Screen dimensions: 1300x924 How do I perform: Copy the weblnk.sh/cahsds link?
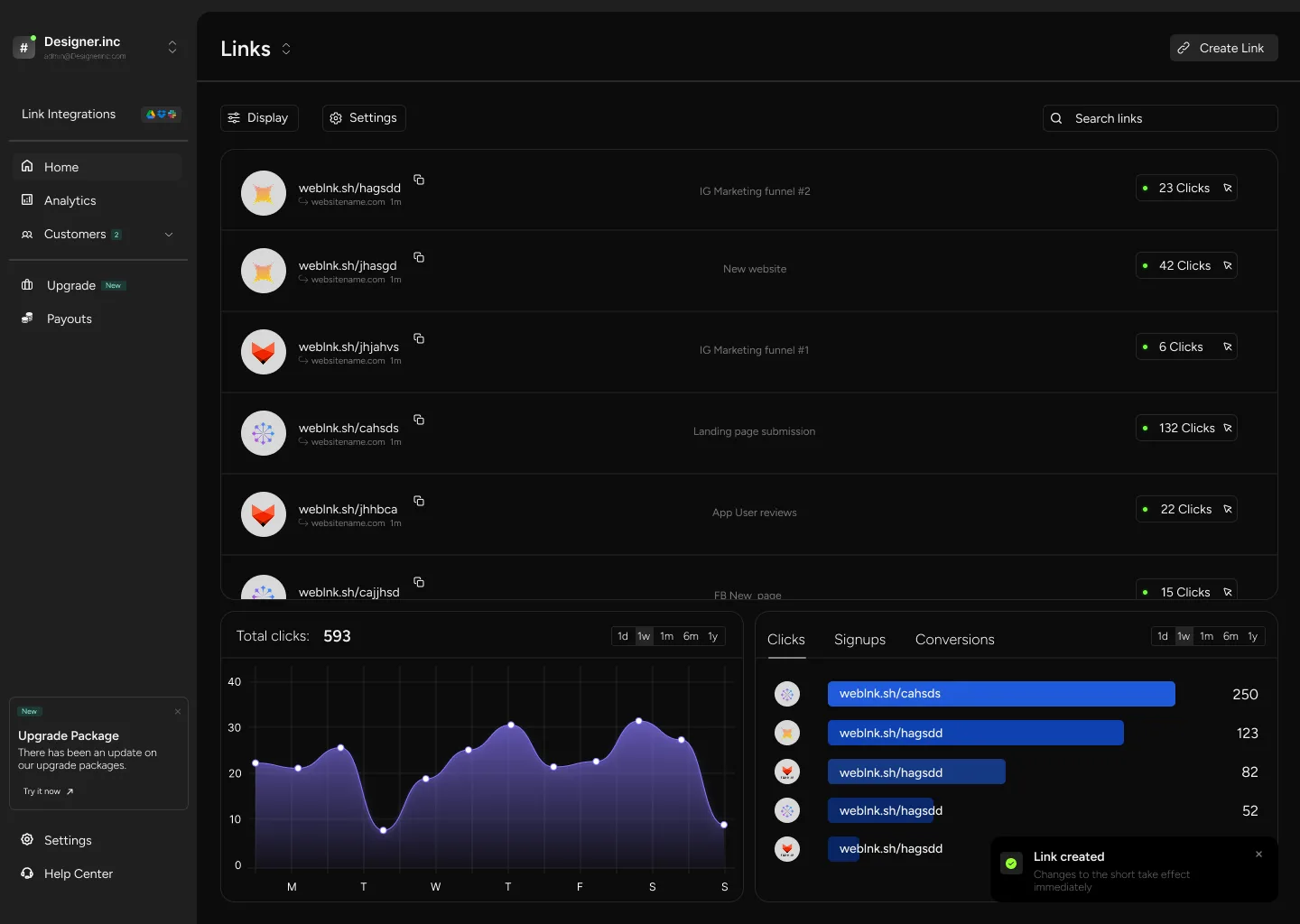click(x=419, y=420)
